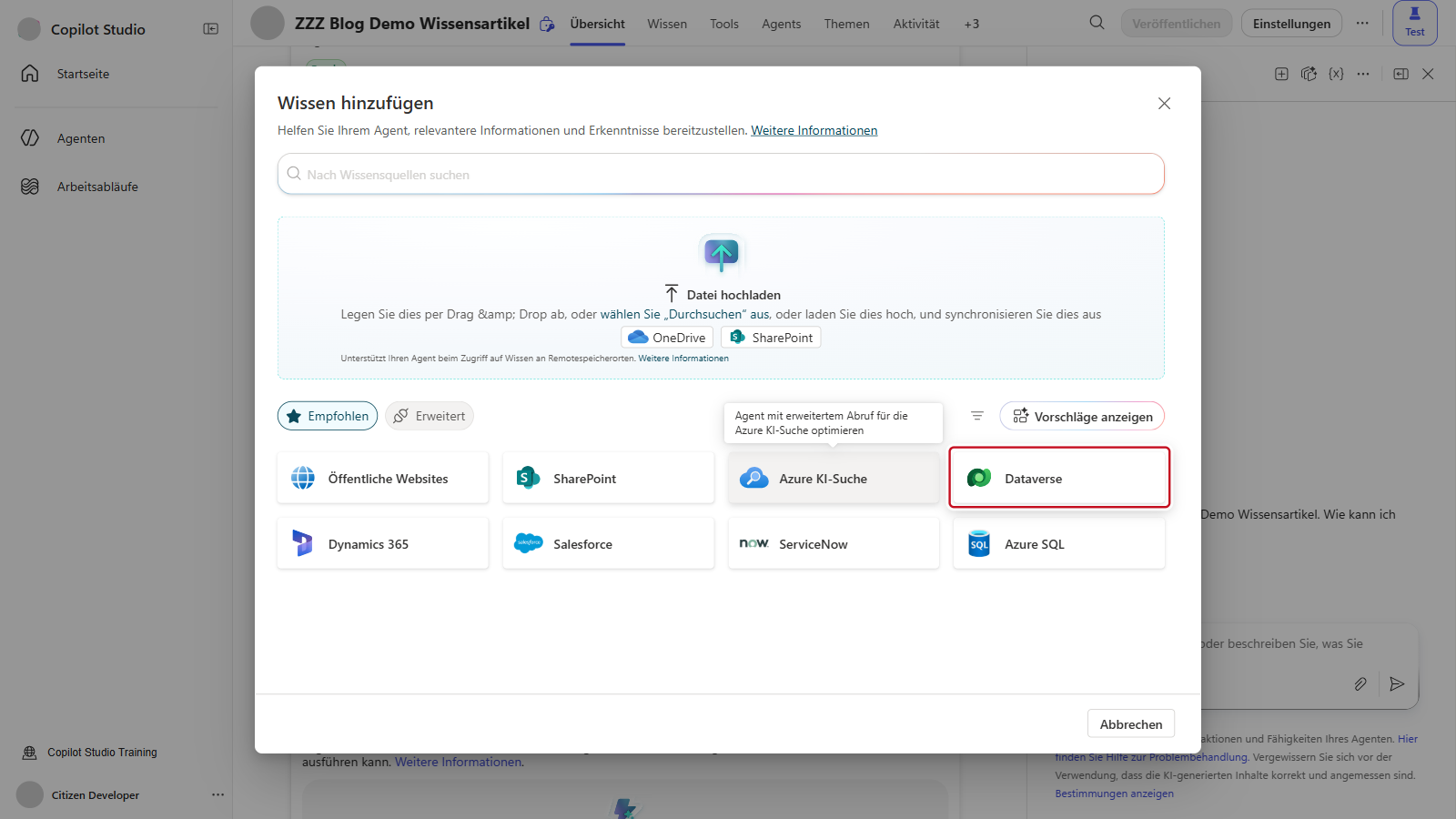
Task: Click the Citizen Developer user avatar
Action: pyautogui.click(x=30, y=794)
